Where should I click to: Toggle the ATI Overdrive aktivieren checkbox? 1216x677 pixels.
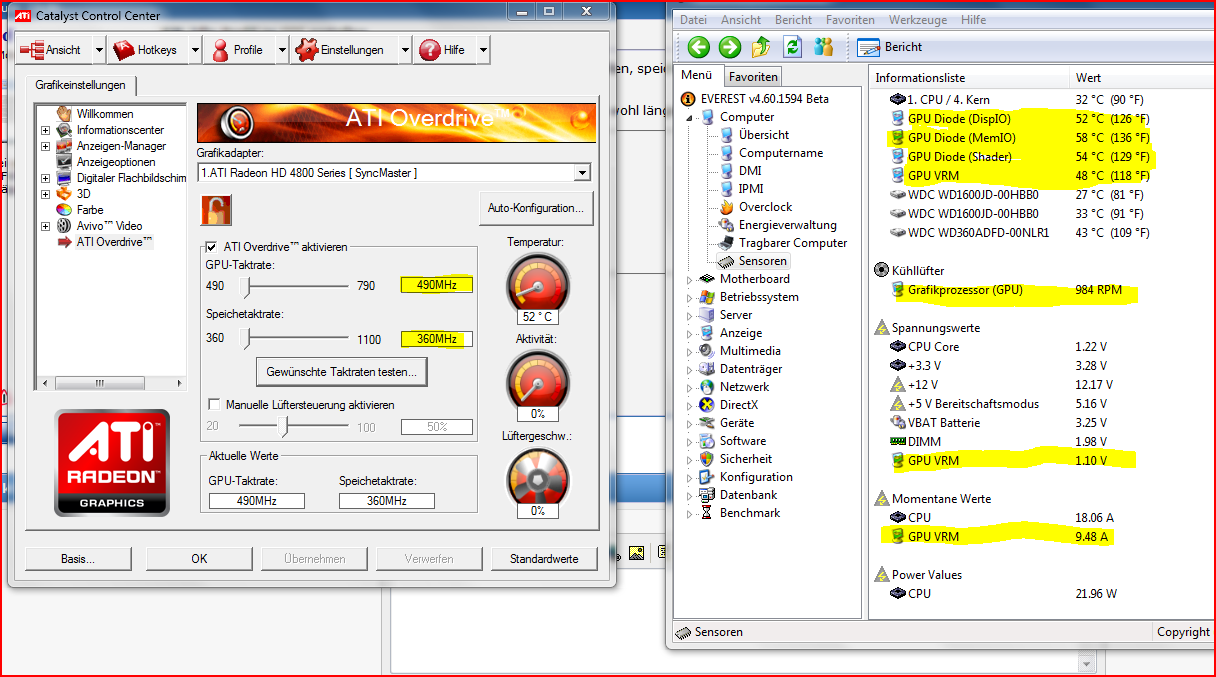(x=211, y=247)
